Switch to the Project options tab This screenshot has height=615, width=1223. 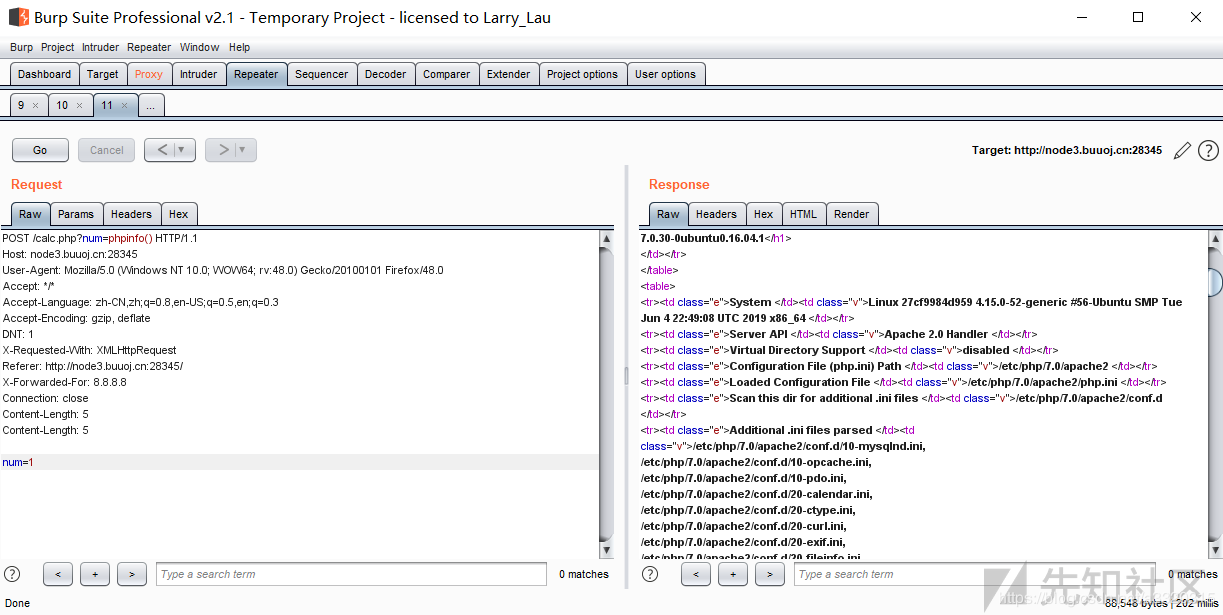coord(582,74)
